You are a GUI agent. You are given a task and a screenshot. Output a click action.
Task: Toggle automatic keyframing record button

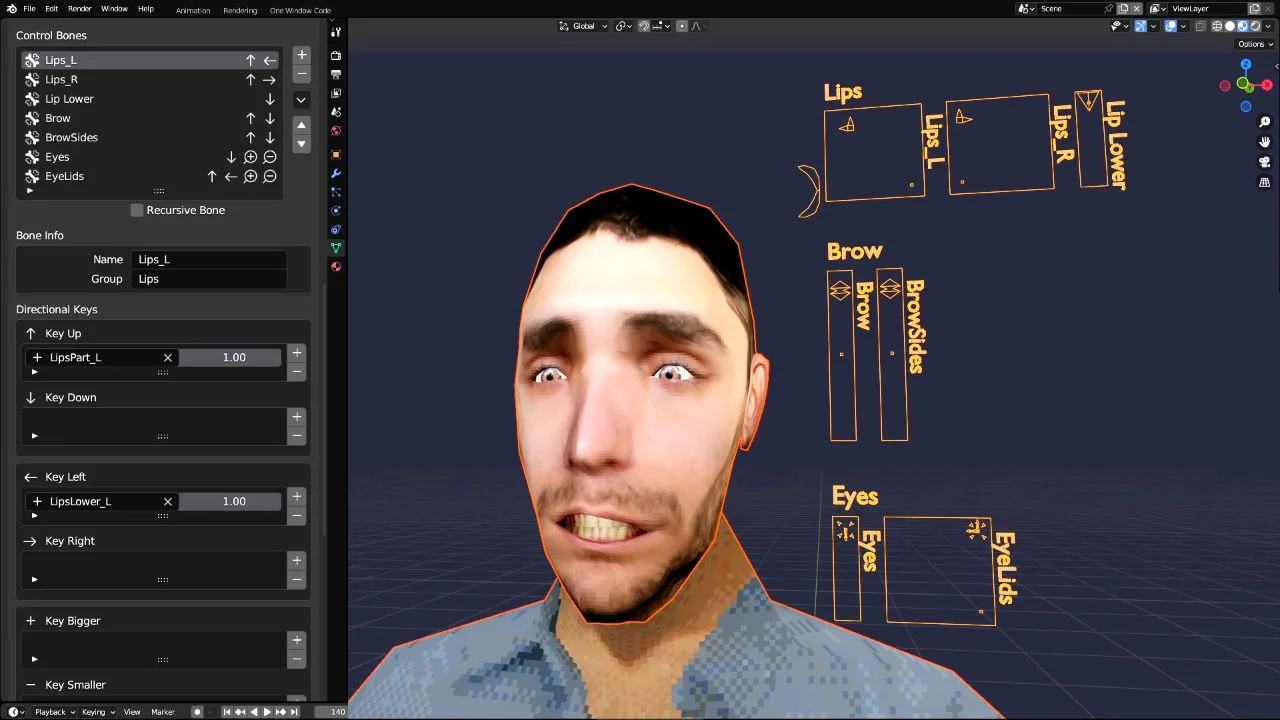tap(197, 712)
